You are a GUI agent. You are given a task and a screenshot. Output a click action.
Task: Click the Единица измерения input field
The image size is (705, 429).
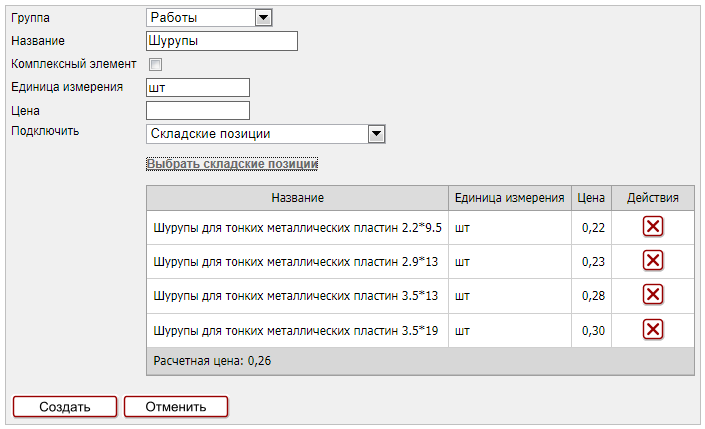click(x=197, y=88)
